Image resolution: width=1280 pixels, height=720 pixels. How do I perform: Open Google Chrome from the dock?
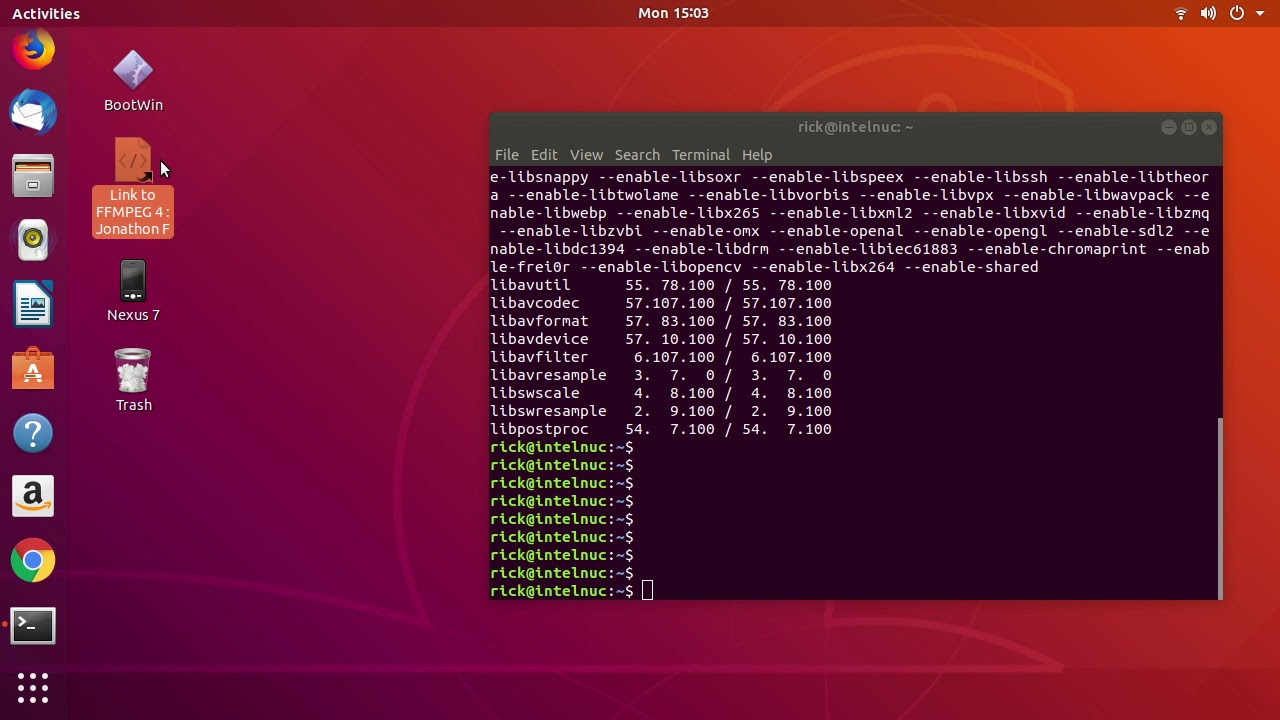click(33, 561)
